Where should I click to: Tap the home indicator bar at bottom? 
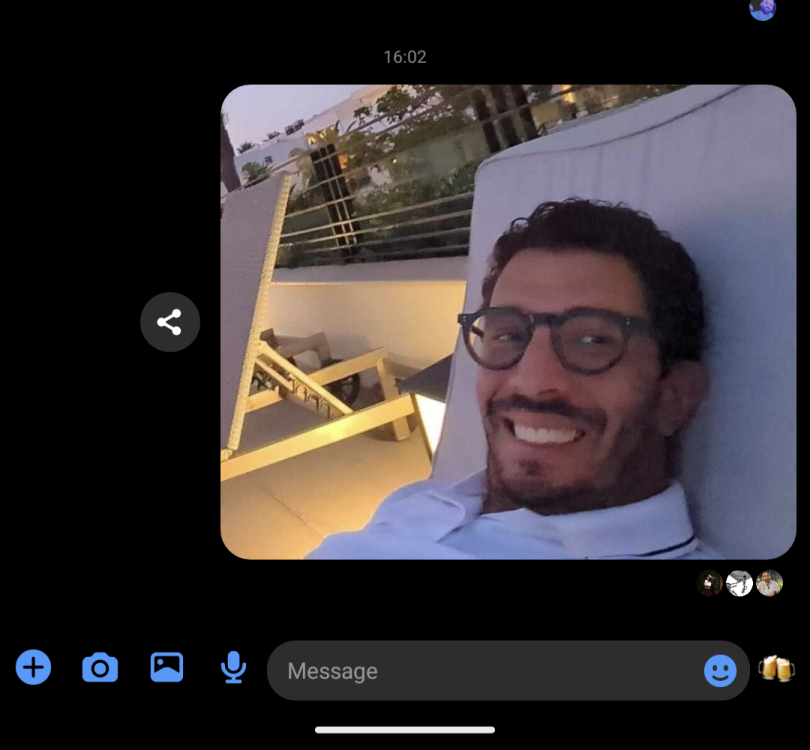tap(405, 730)
